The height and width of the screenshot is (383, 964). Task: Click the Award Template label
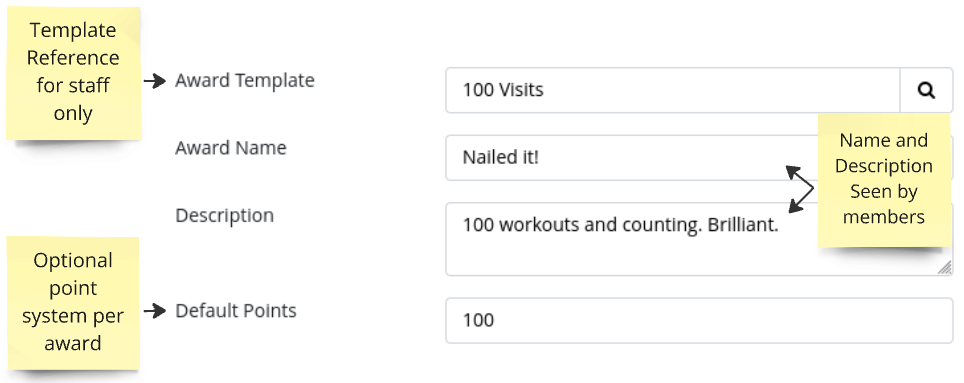(x=245, y=81)
